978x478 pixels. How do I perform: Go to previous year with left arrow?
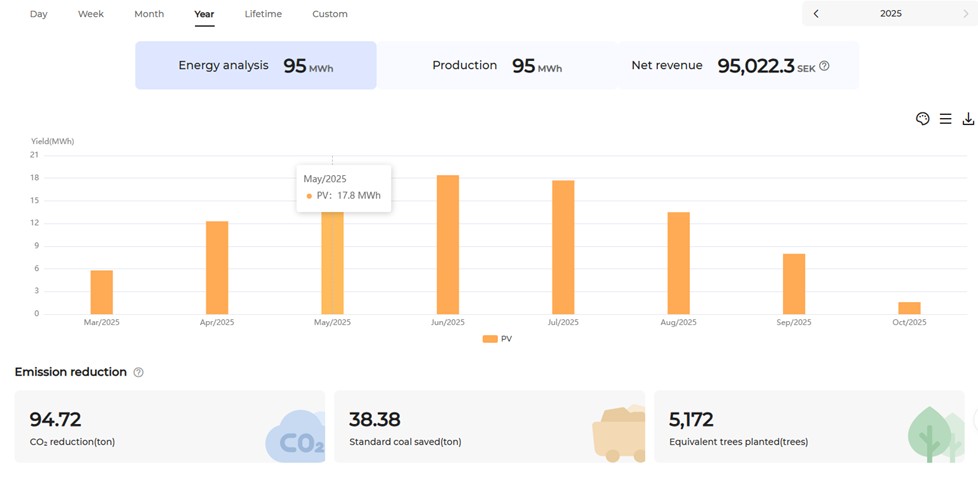pyautogui.click(x=816, y=14)
